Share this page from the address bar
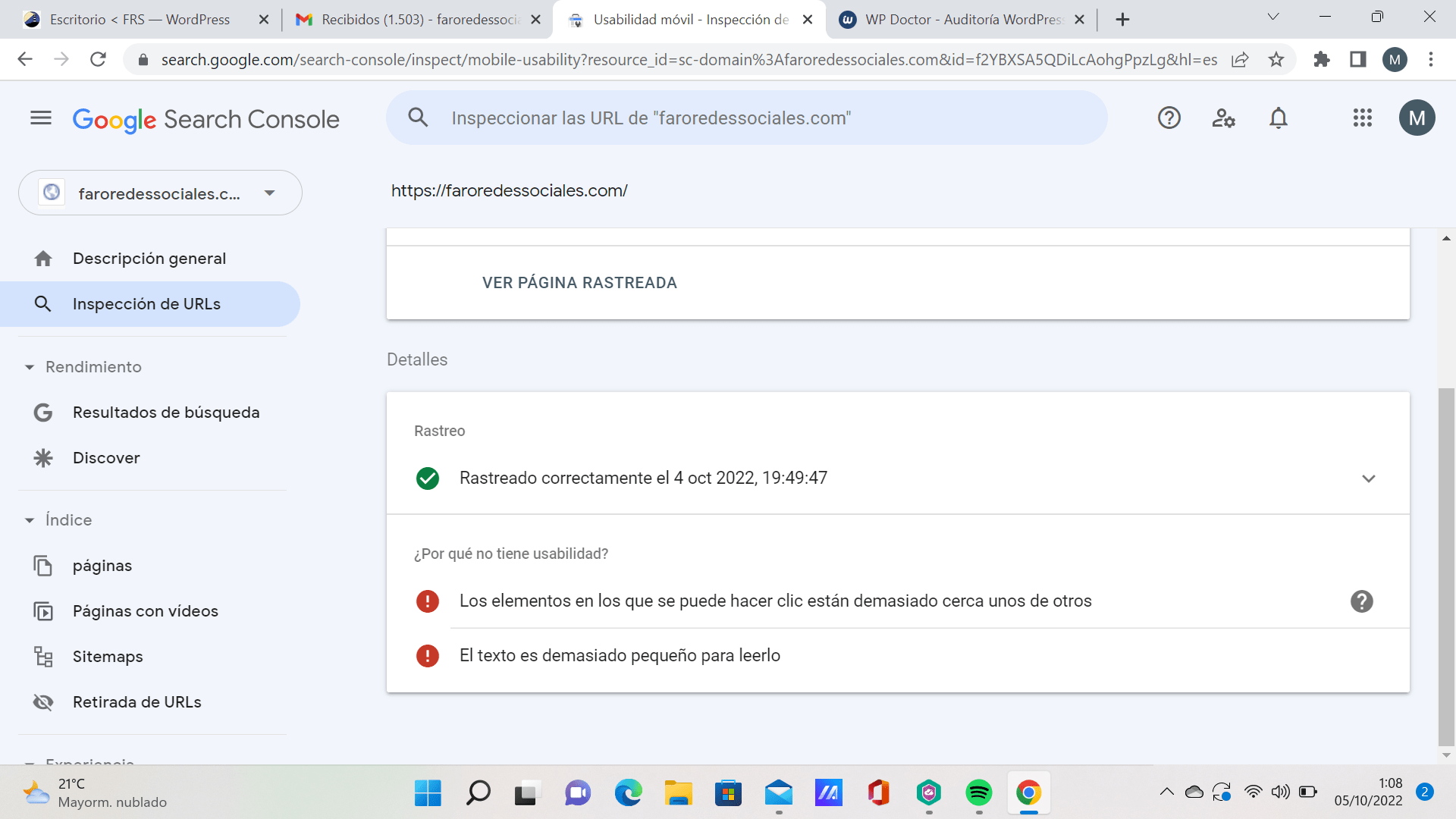This screenshot has height=819, width=1456. (x=1240, y=59)
